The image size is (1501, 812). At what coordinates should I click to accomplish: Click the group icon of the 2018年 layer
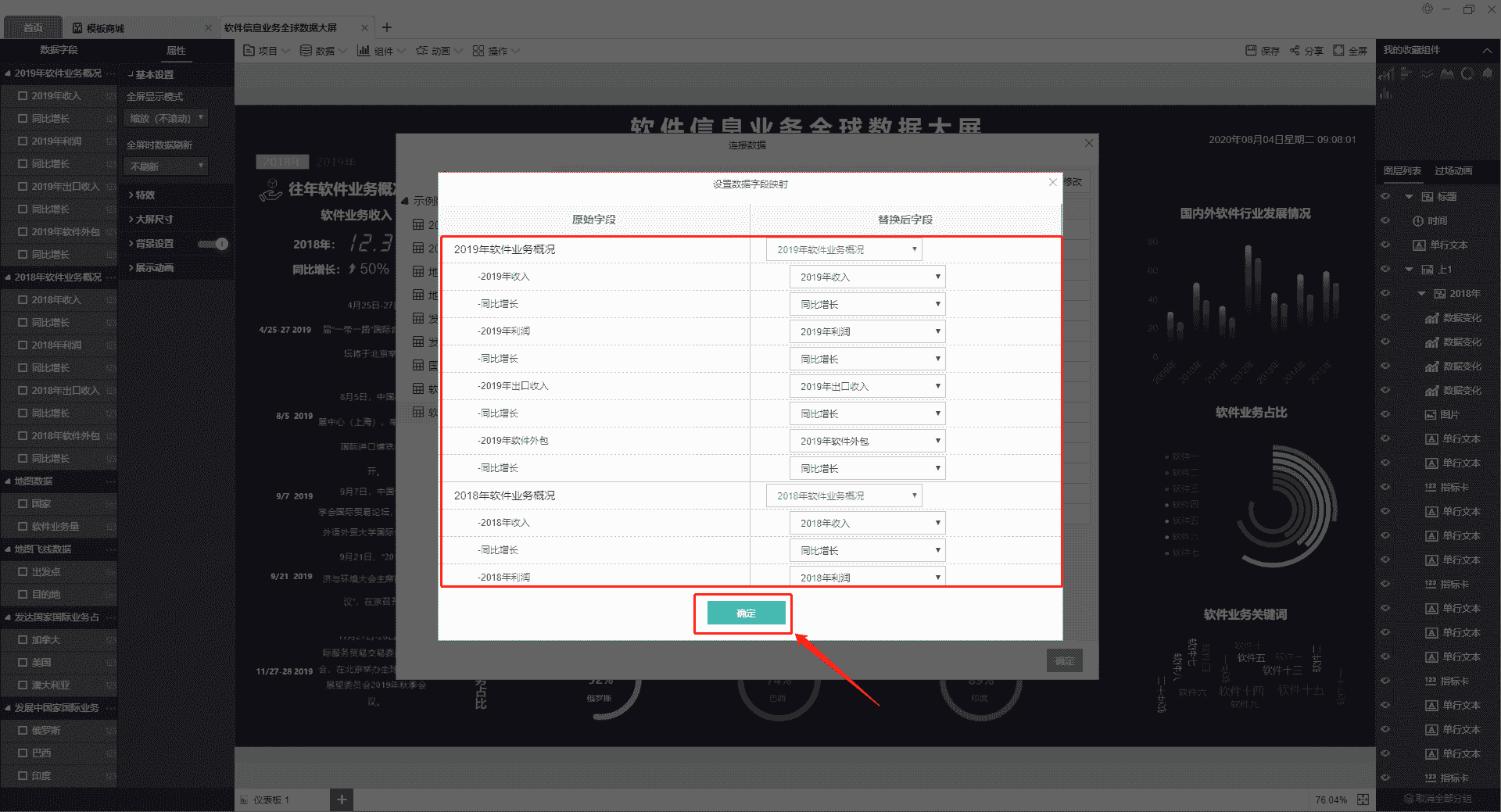pos(1440,294)
